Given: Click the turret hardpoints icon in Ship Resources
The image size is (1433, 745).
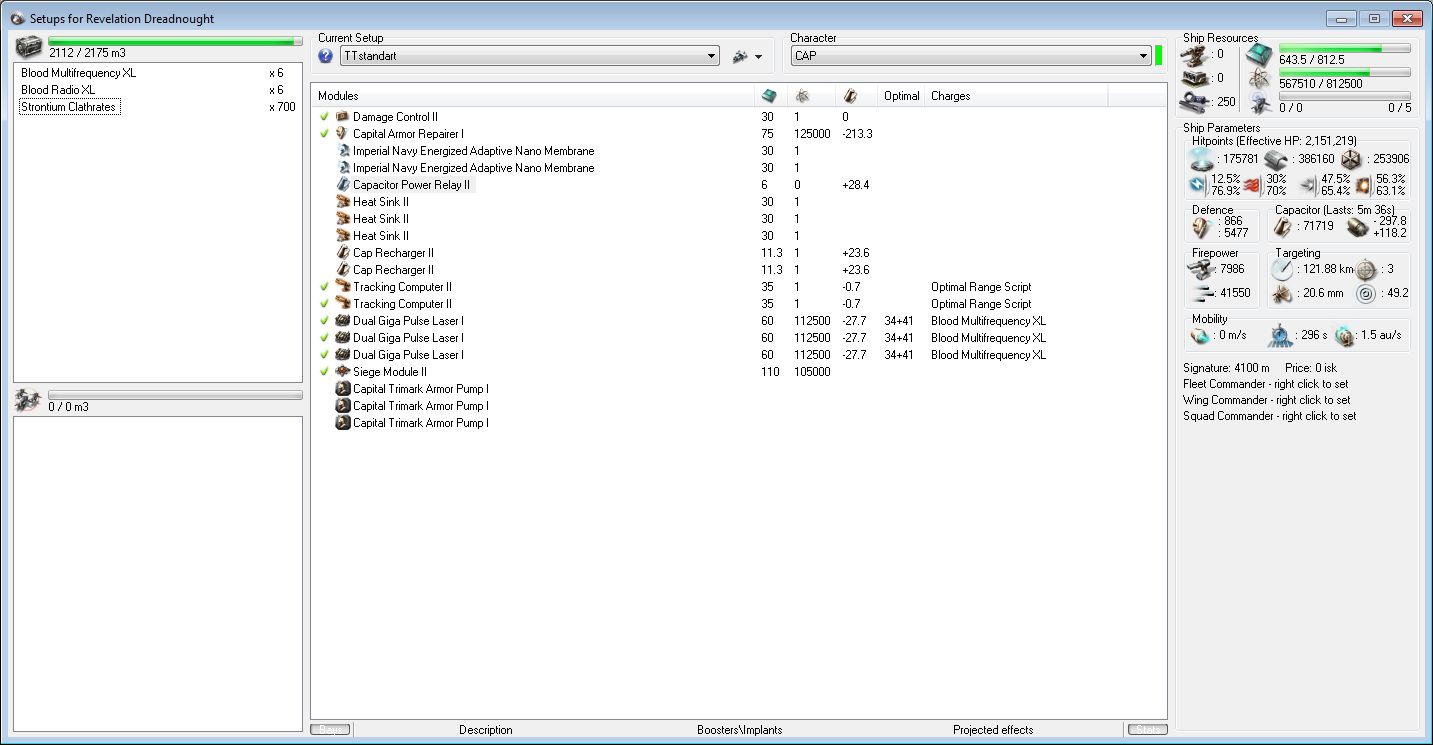Looking at the screenshot, I should click(1192, 54).
